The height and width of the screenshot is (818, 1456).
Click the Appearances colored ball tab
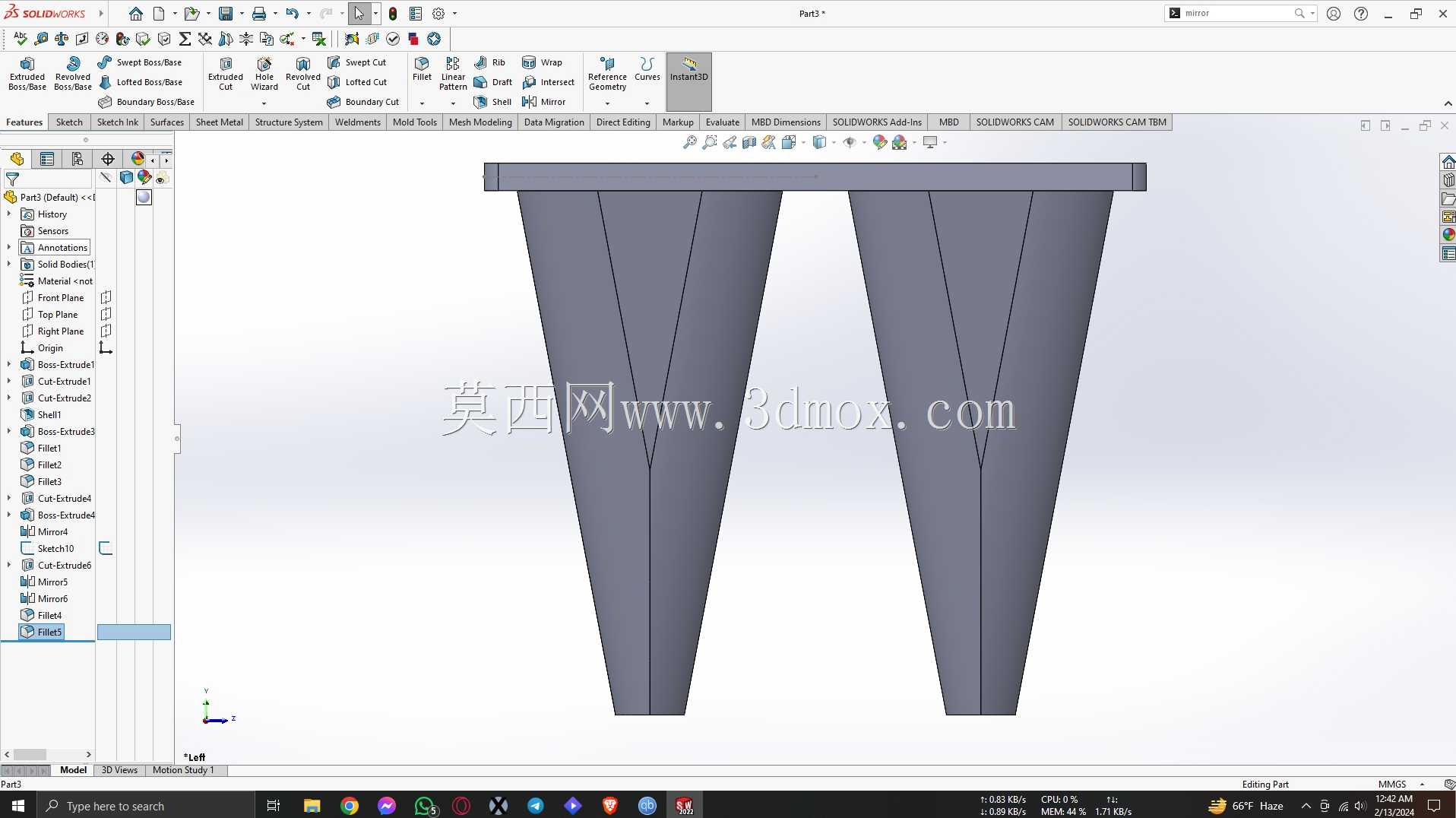(x=138, y=159)
